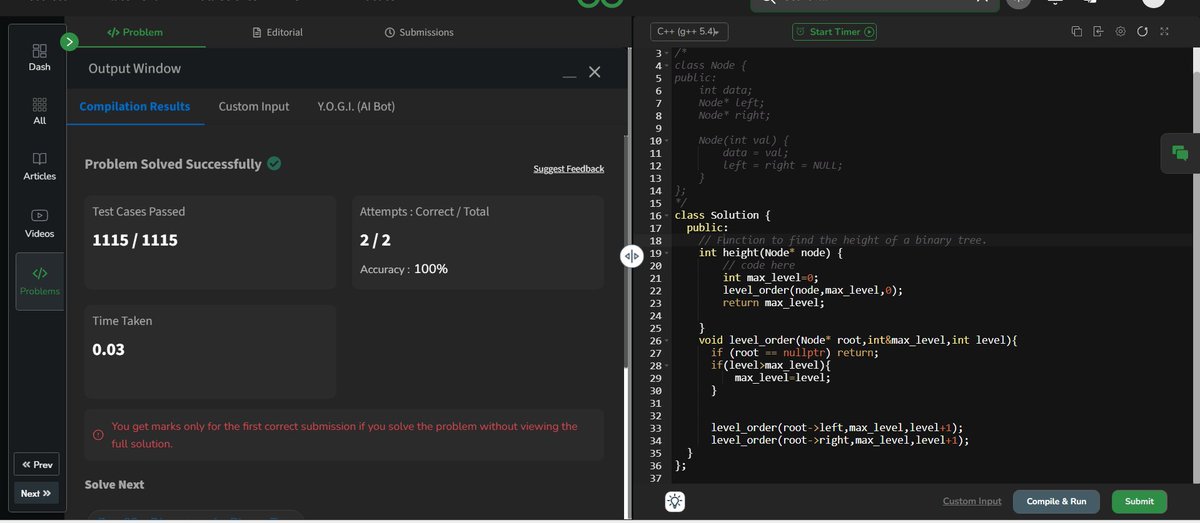
Task: Click the "Problem Solved Successfully" heading
Action: 173,164
